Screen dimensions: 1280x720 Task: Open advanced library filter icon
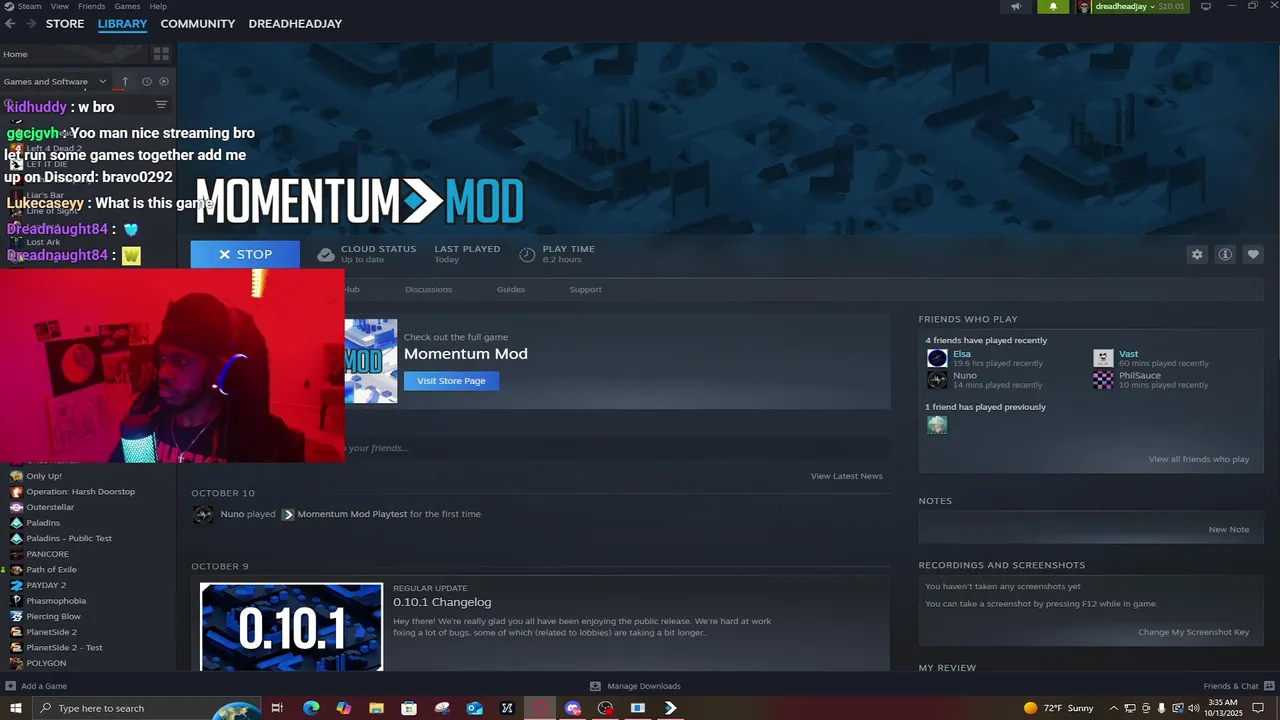pos(161,105)
